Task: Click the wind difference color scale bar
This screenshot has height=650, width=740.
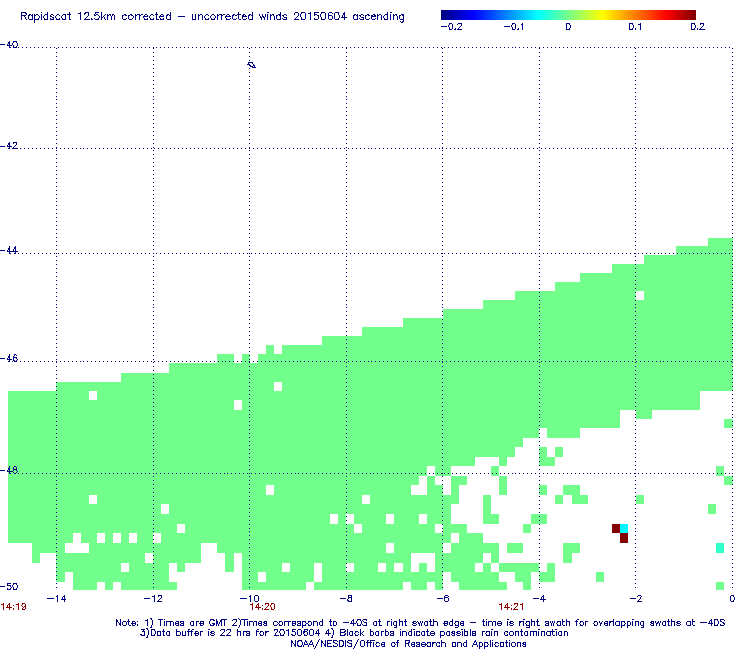Action: tap(568, 15)
